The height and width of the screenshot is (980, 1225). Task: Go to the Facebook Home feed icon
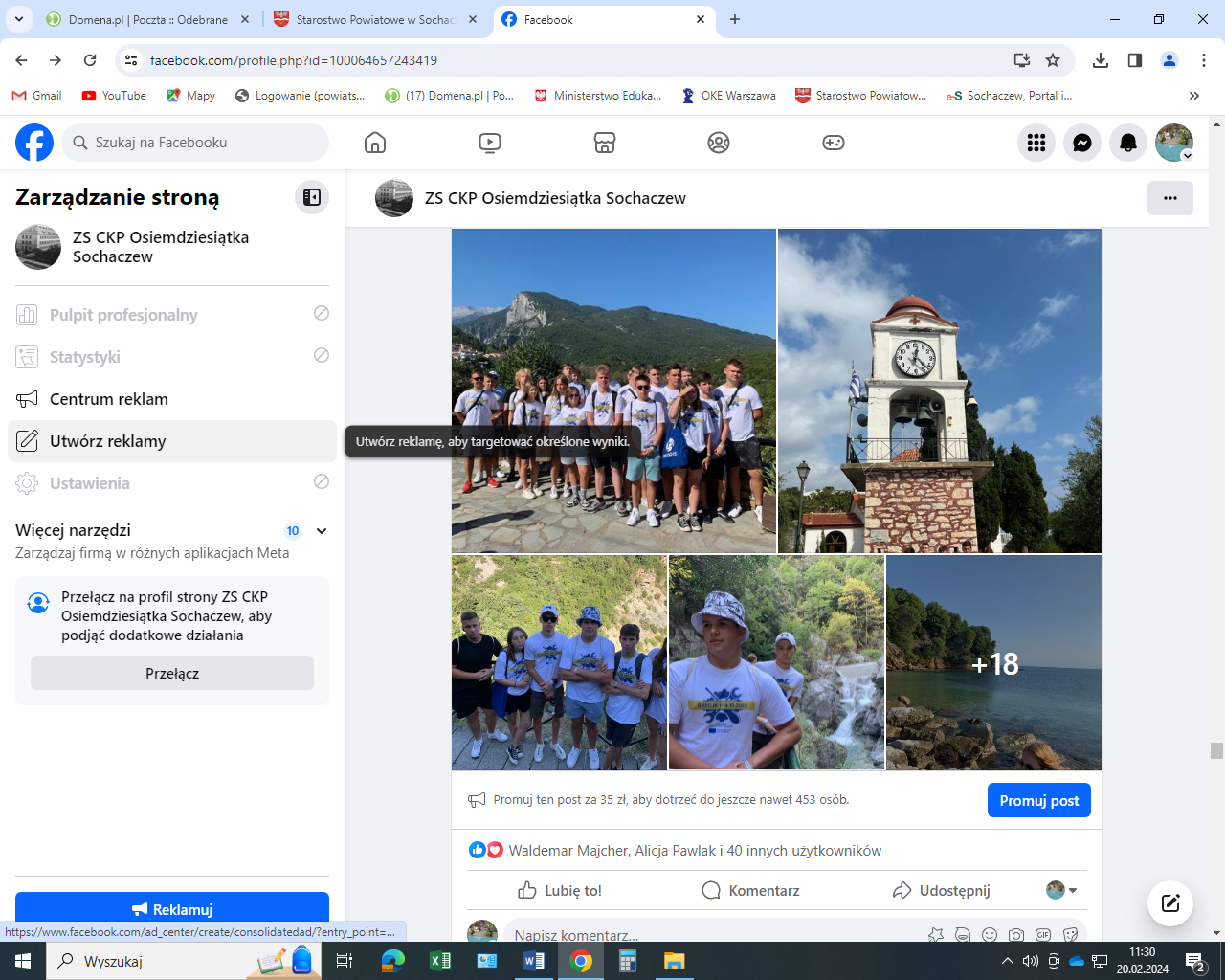tap(375, 143)
